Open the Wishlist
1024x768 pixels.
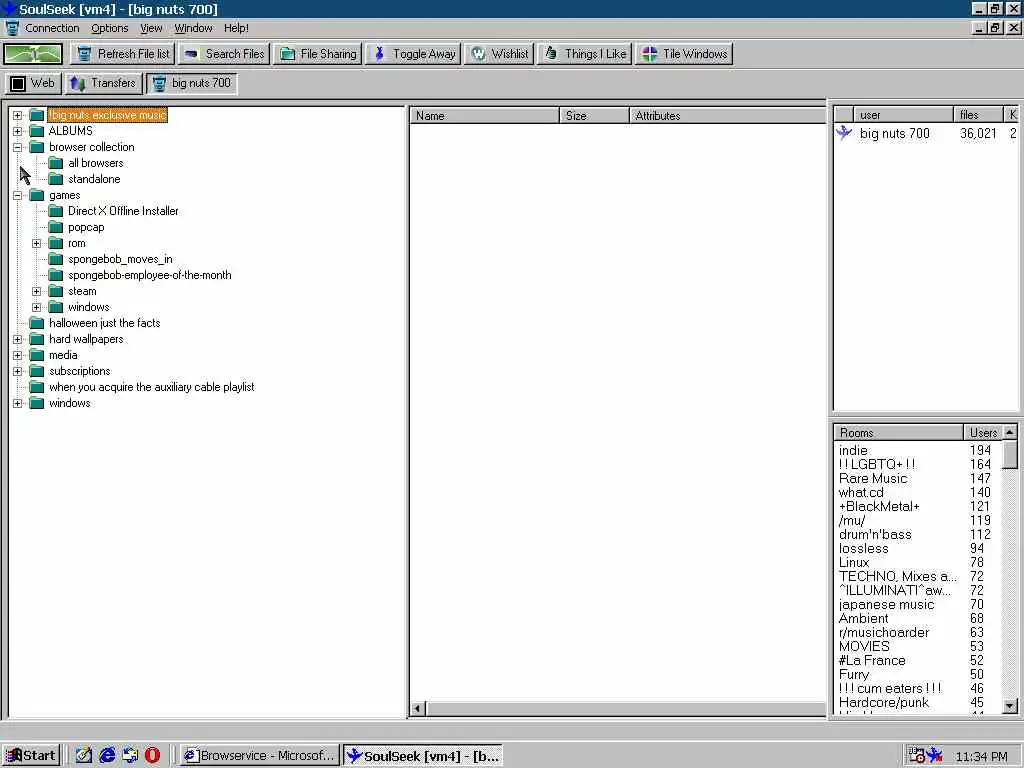pyautogui.click(x=499, y=54)
